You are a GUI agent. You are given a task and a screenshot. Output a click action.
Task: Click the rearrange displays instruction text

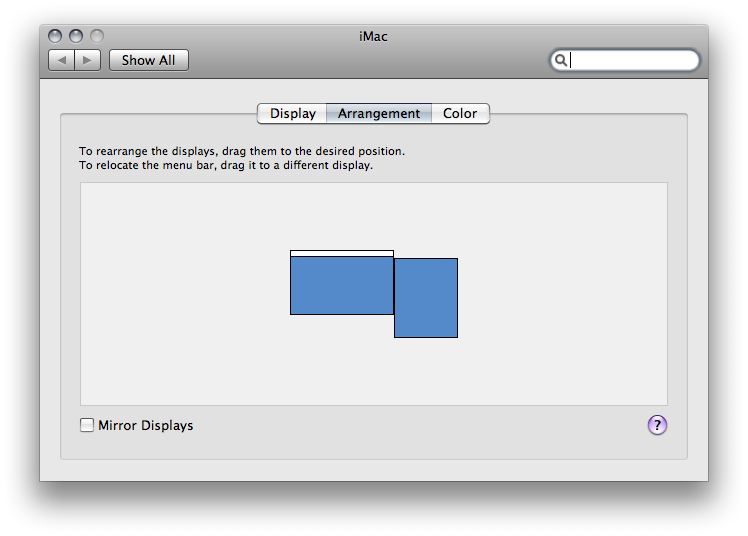tap(242, 151)
